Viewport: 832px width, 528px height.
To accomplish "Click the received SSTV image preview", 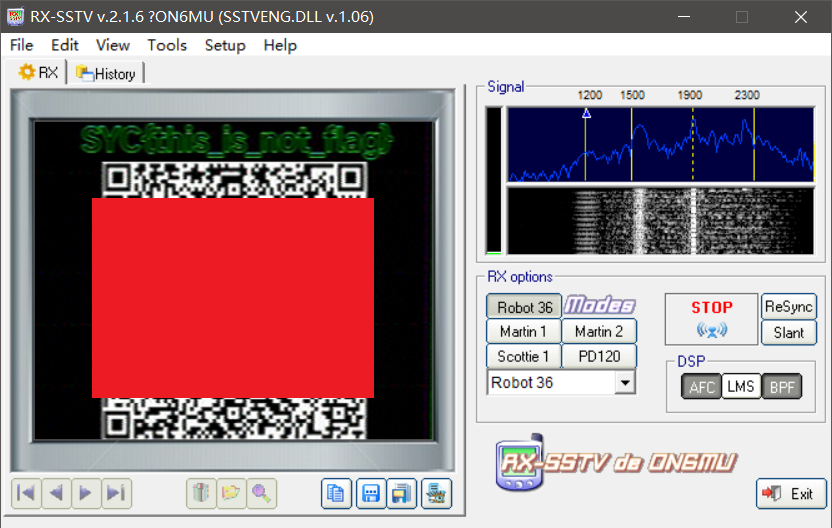I will (233, 280).
